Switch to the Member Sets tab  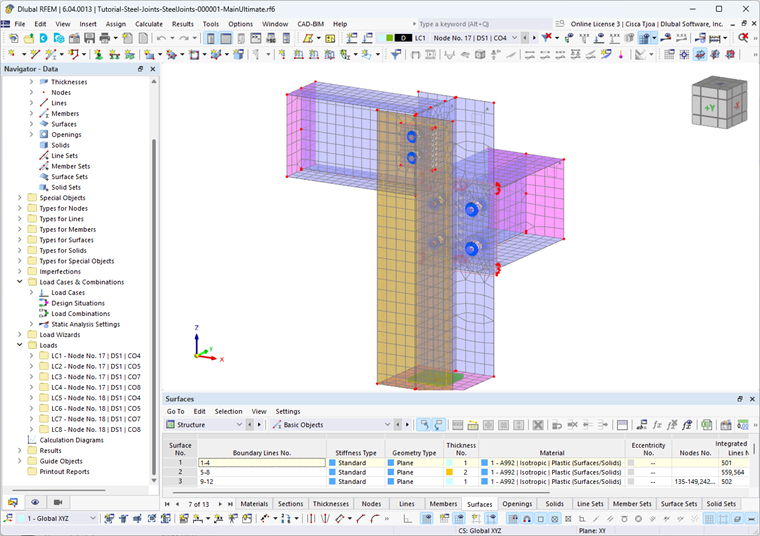632,504
